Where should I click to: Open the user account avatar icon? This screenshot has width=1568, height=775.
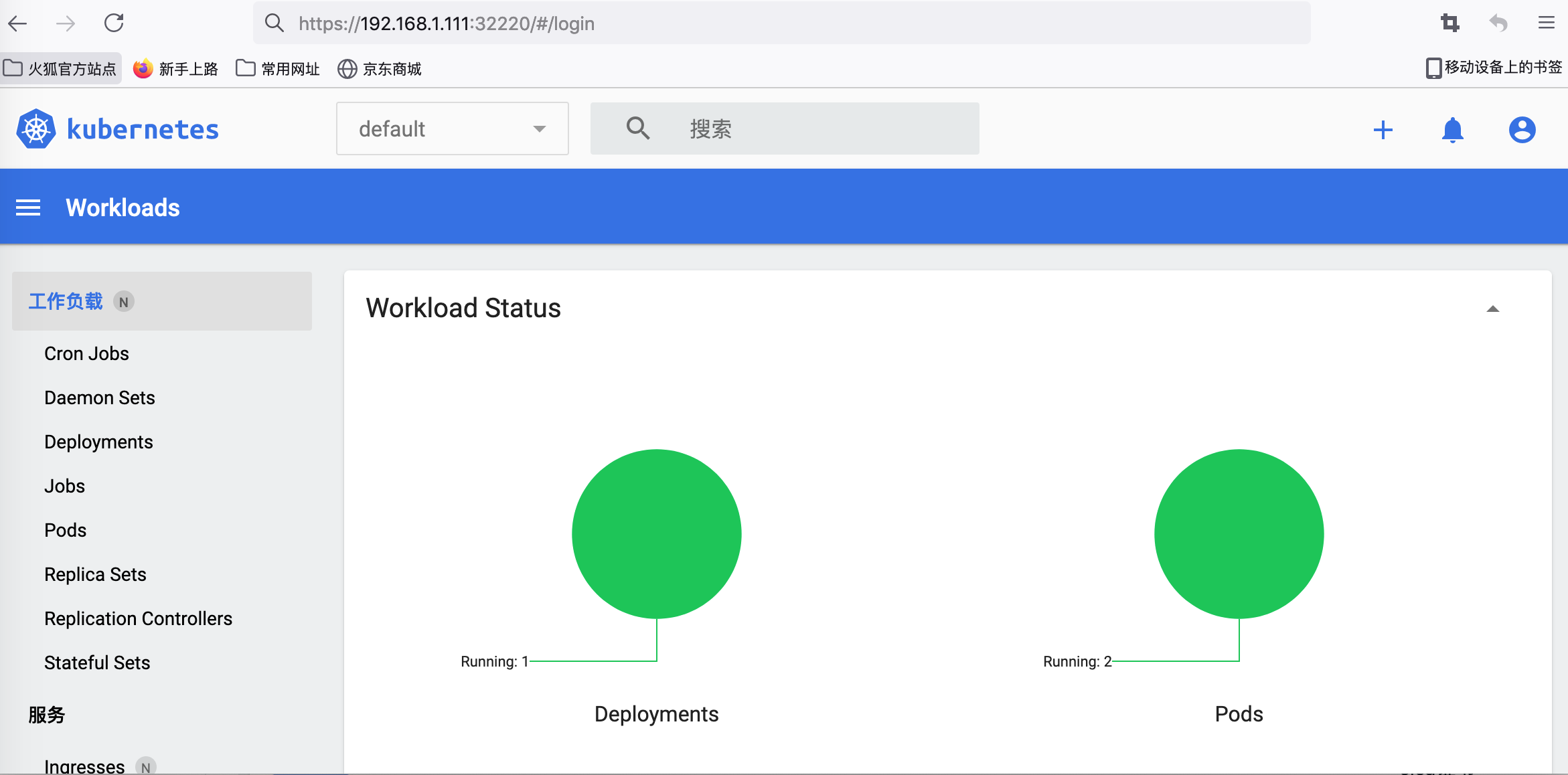(x=1522, y=130)
